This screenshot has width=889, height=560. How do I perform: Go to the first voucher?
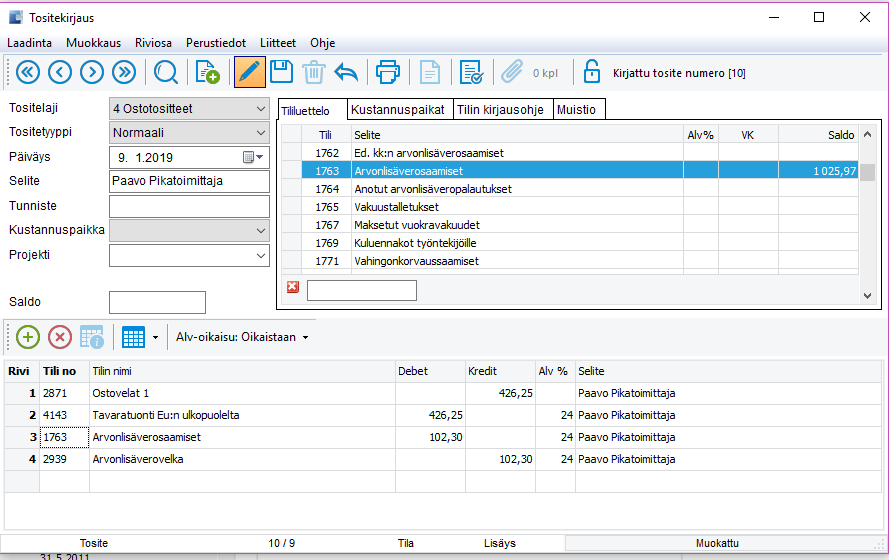click(x=26, y=72)
